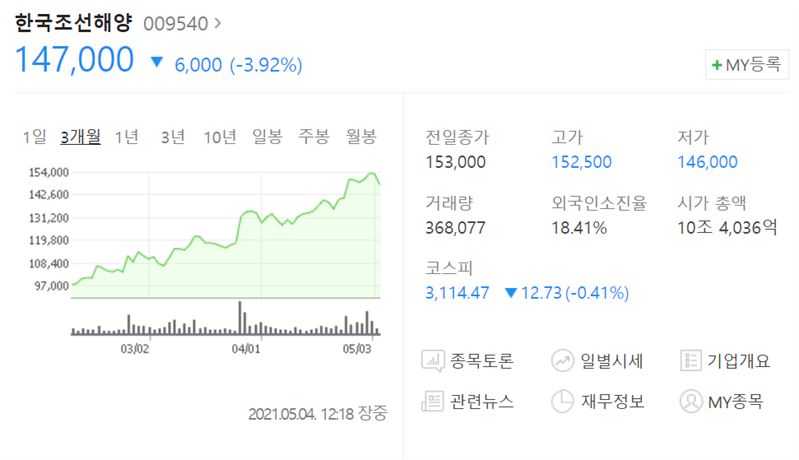Open the 한국조선해양 stock title
Image resolution: width=799 pixels, height=460 pixels.
coord(73,22)
